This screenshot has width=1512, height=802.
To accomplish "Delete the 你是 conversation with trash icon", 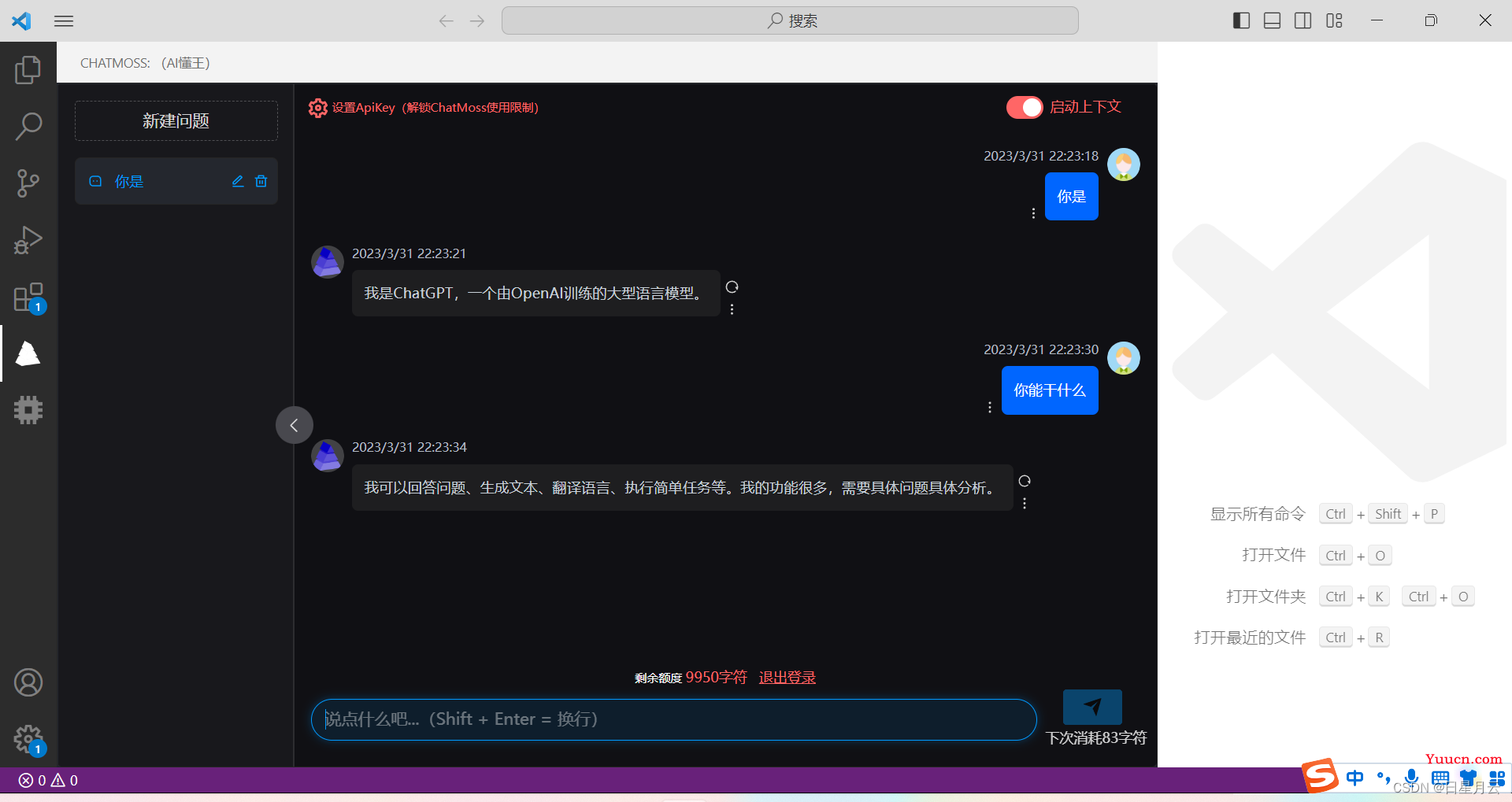I will coord(261,181).
